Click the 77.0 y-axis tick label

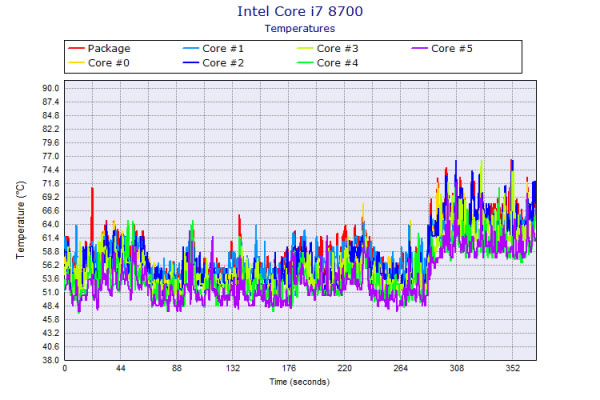tap(51, 156)
